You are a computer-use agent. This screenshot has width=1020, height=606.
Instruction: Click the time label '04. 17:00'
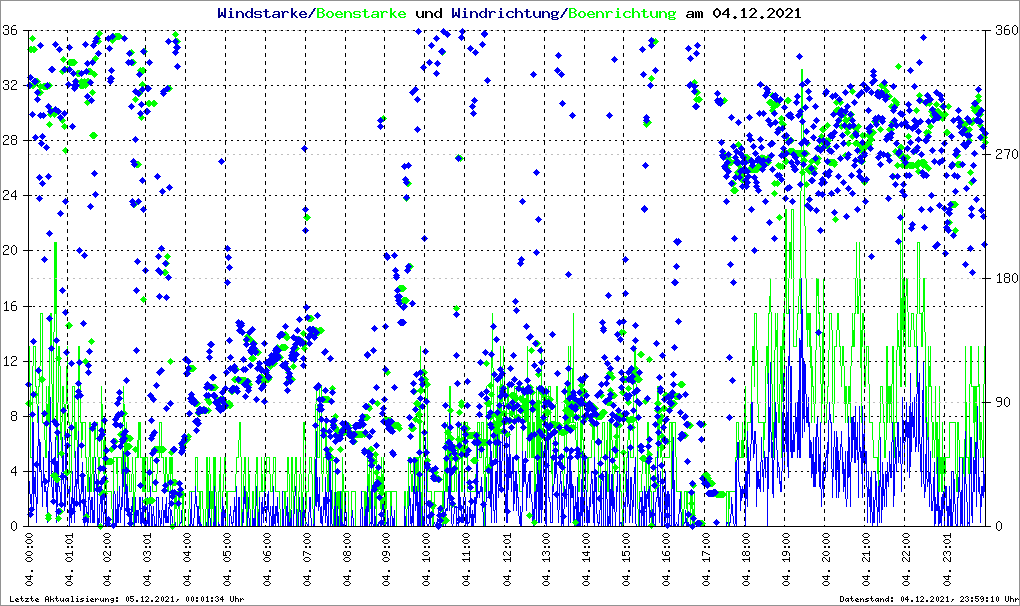(x=705, y=559)
